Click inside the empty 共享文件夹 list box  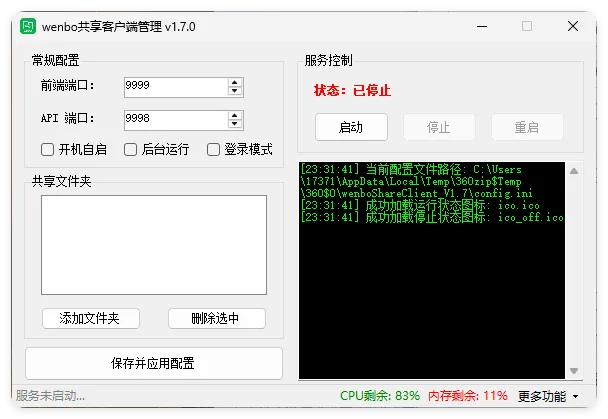[154, 245]
